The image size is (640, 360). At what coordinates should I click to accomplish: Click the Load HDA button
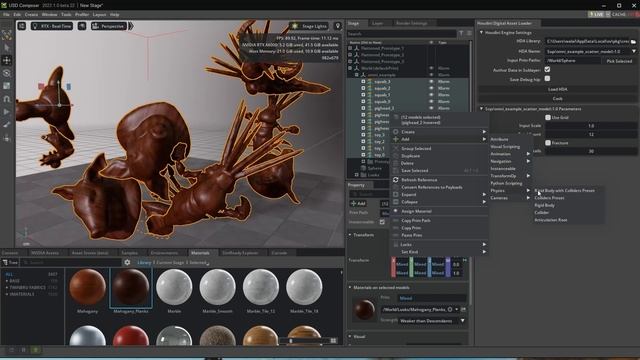pos(558,89)
